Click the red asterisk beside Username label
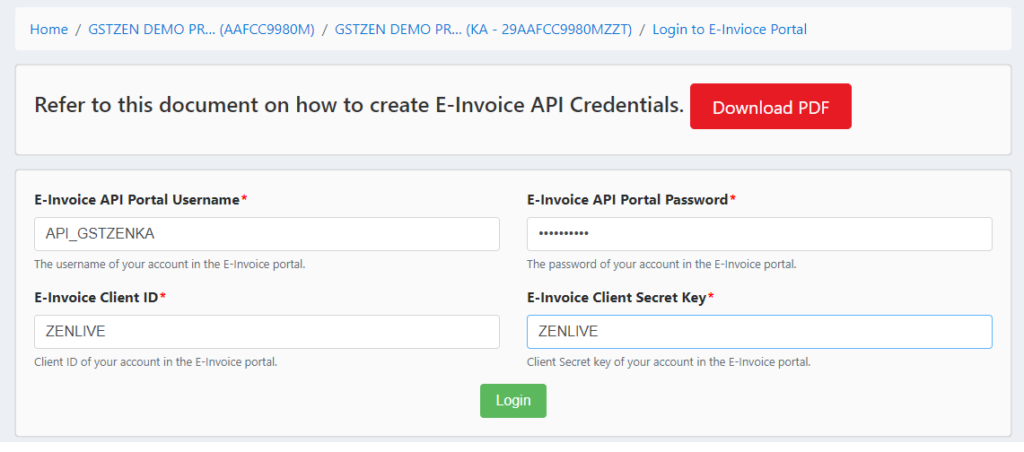1024x452 pixels. (x=244, y=199)
